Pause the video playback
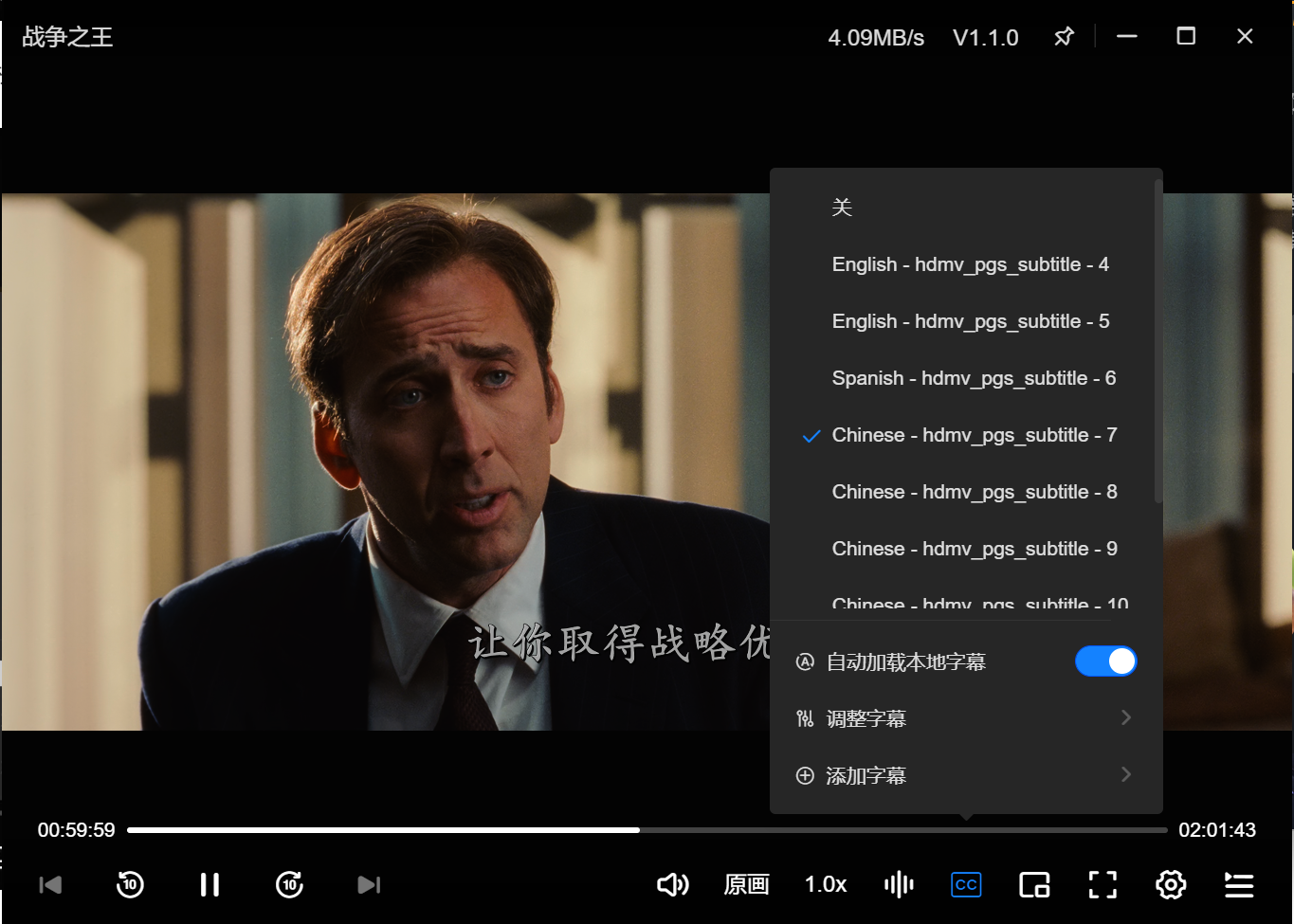The width and height of the screenshot is (1294, 924). coord(210,885)
